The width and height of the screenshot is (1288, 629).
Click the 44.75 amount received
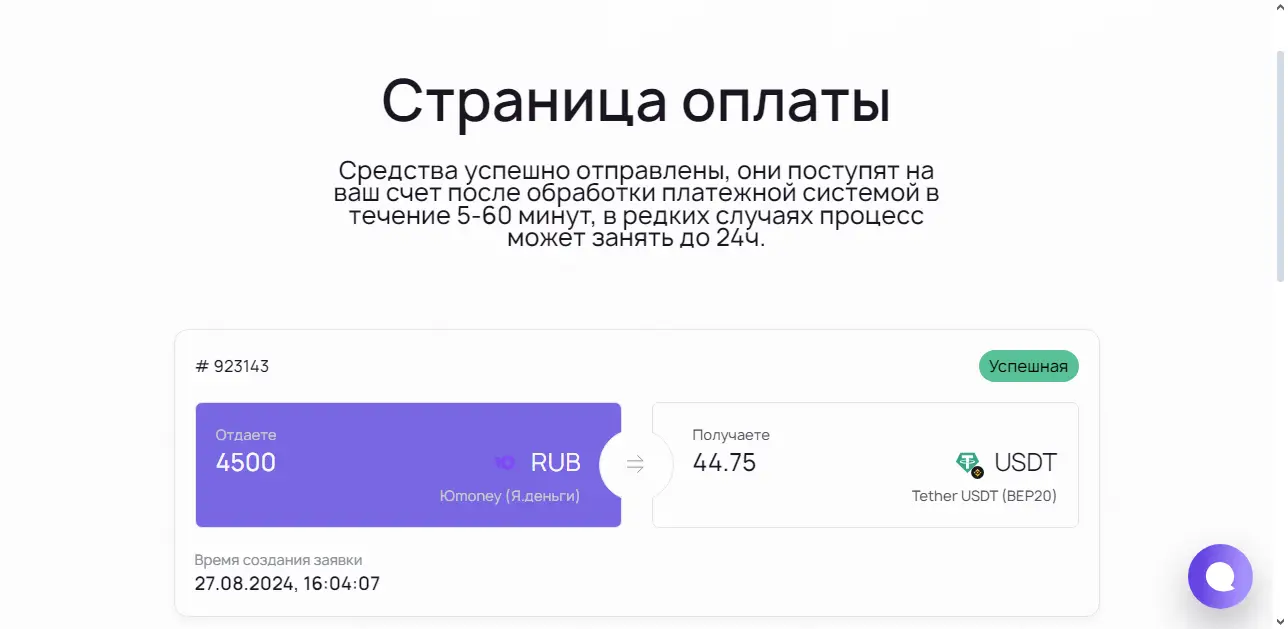pos(724,463)
